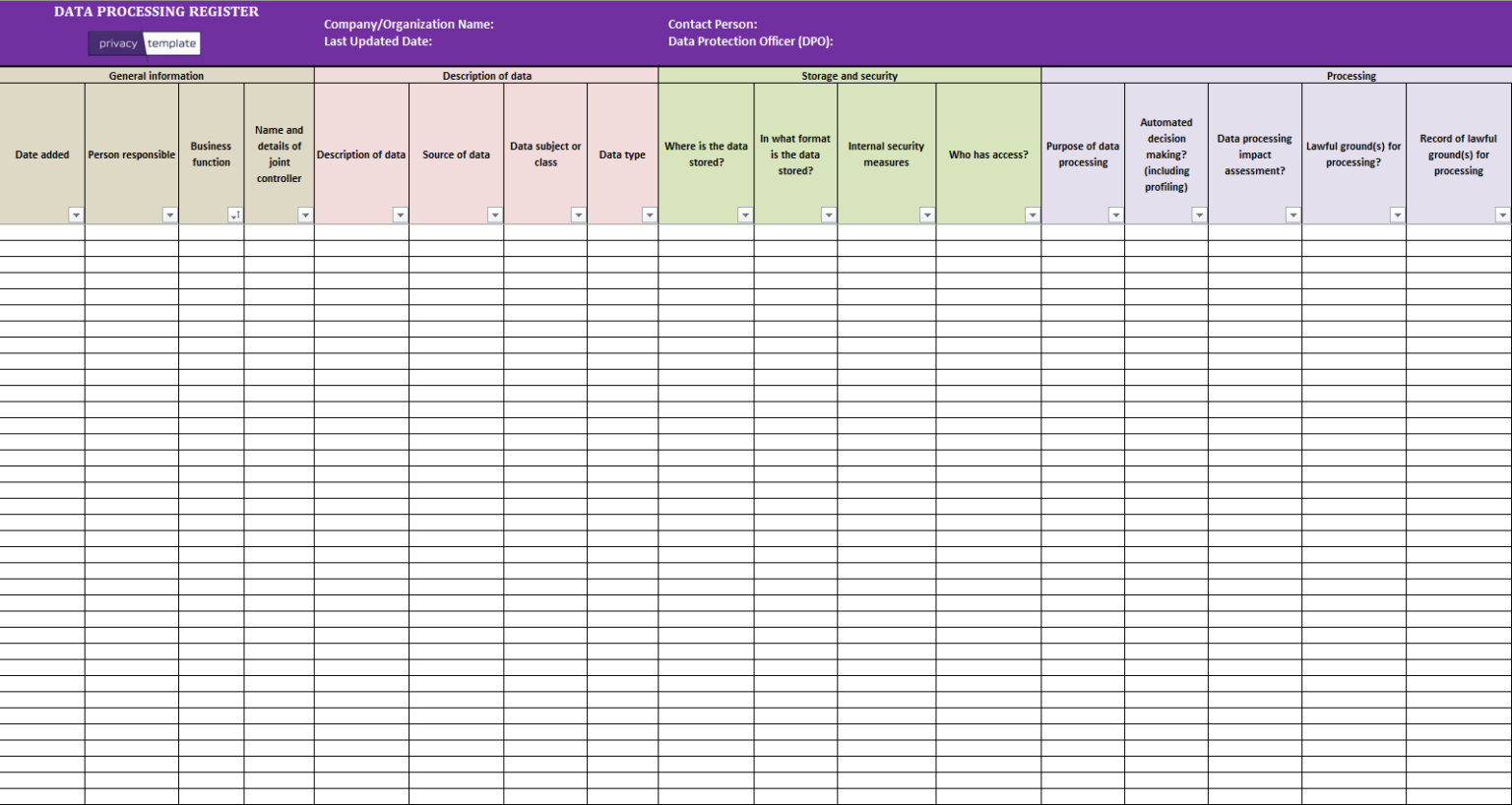This screenshot has width=1512, height=805.
Task: Open the Internal security measures filter
Action: tap(926, 215)
